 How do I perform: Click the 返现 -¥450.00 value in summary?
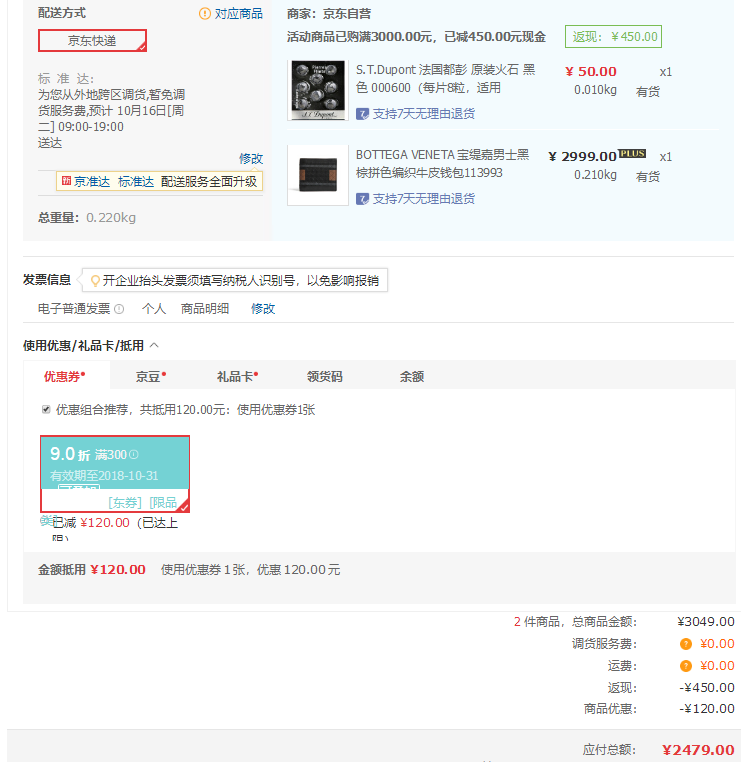[x=707, y=688]
